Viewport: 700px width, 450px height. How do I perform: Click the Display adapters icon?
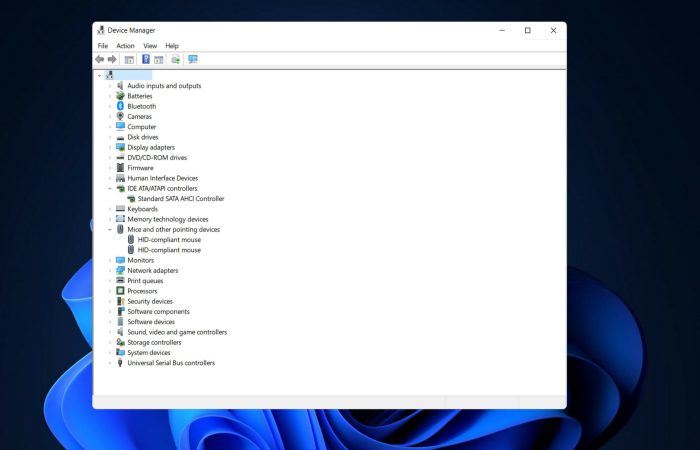(120, 147)
